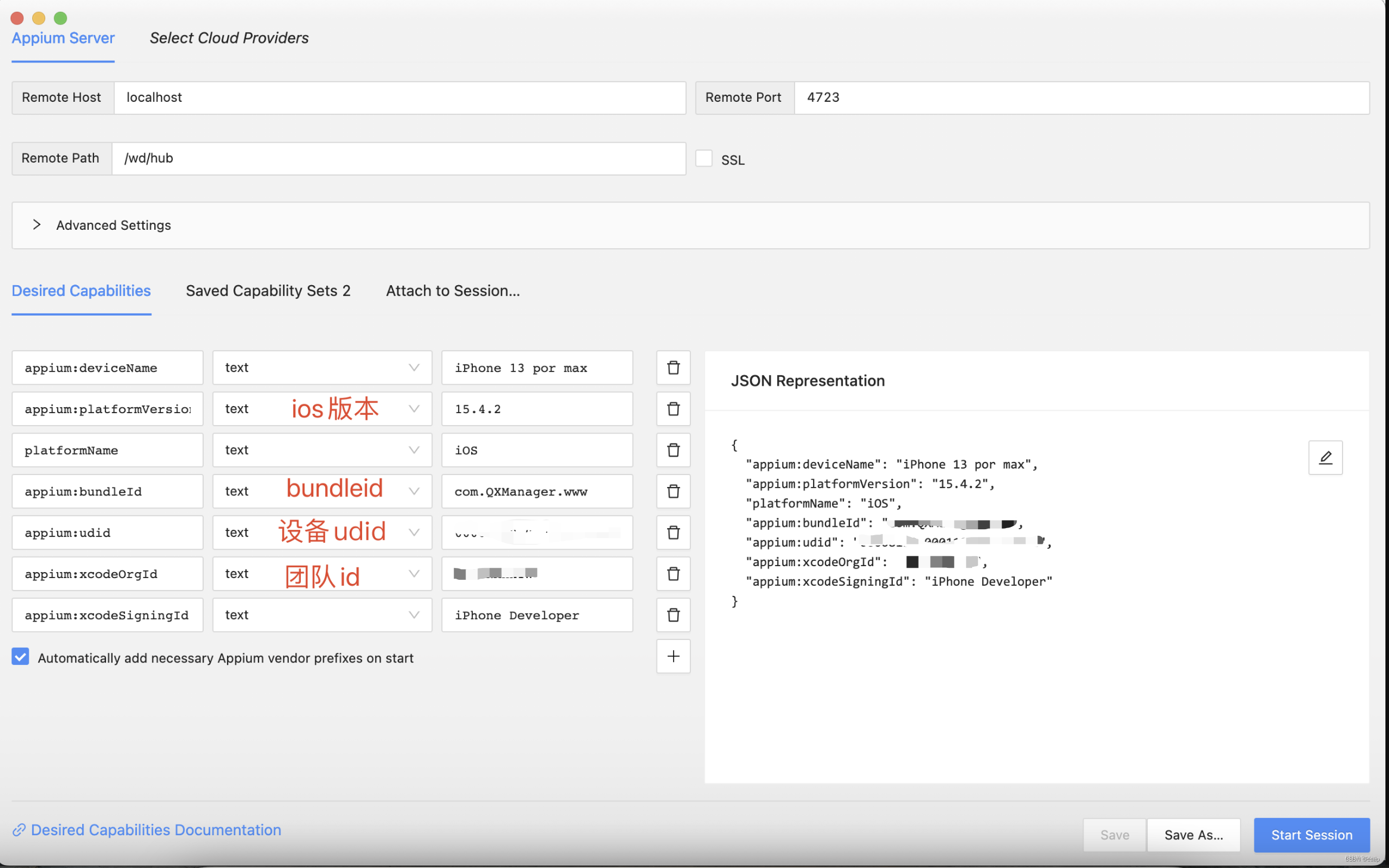Open type dropdown for appium:bundleId
The image size is (1389, 868).
click(322, 491)
